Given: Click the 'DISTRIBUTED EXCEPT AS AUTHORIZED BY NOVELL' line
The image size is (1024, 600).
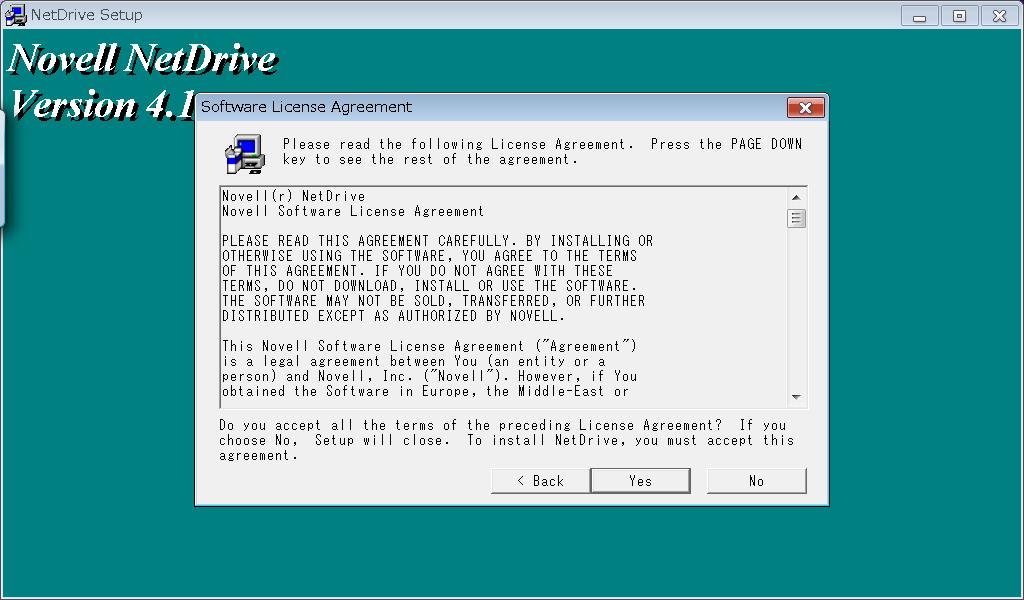Looking at the screenshot, I should click(x=393, y=316).
